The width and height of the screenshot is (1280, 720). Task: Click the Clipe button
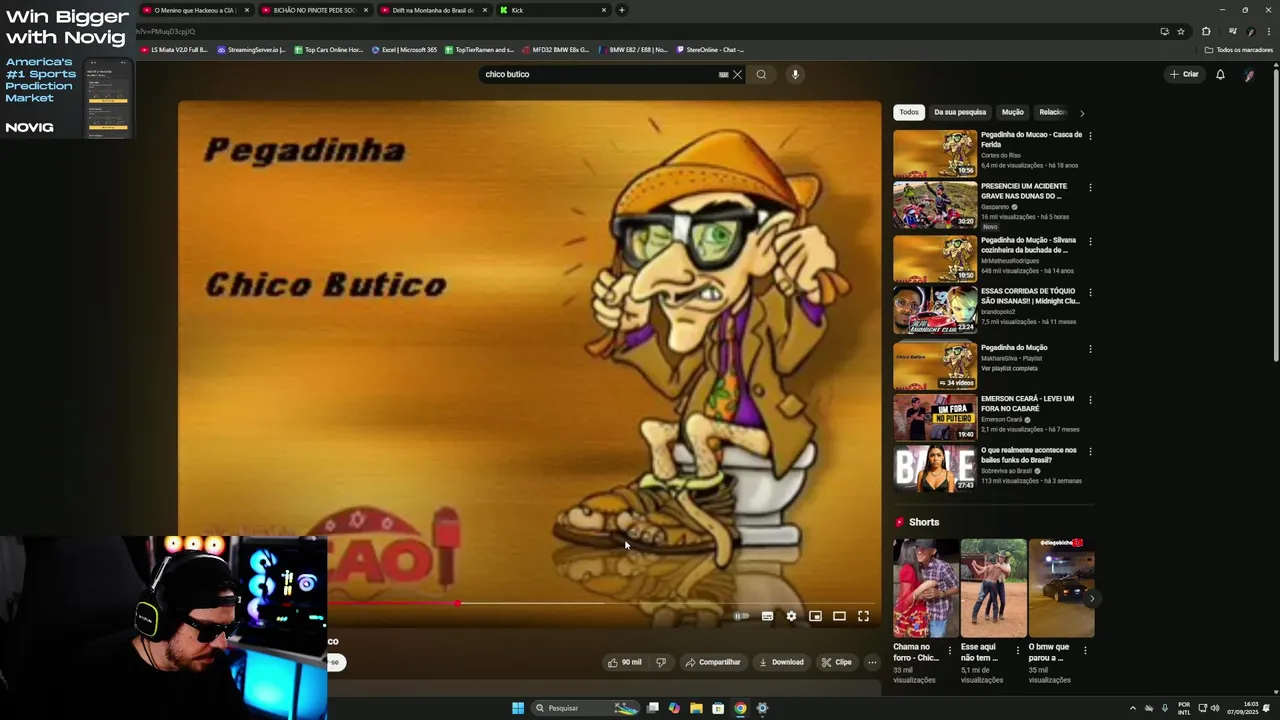pyautogui.click(x=837, y=662)
